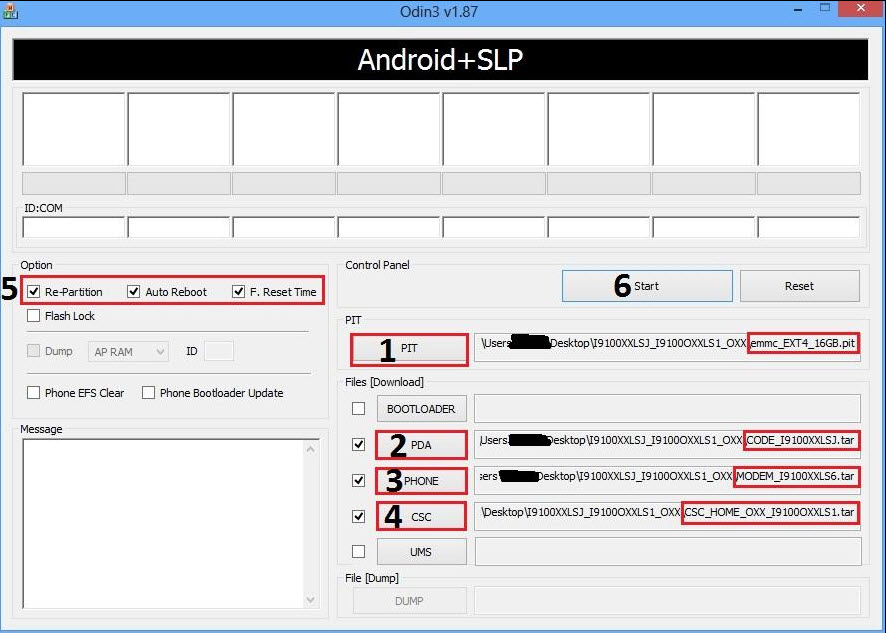The image size is (886, 633).
Task: Click the PDA path with CODE_I9100XXLSJ.tar
Action: (x=667, y=443)
